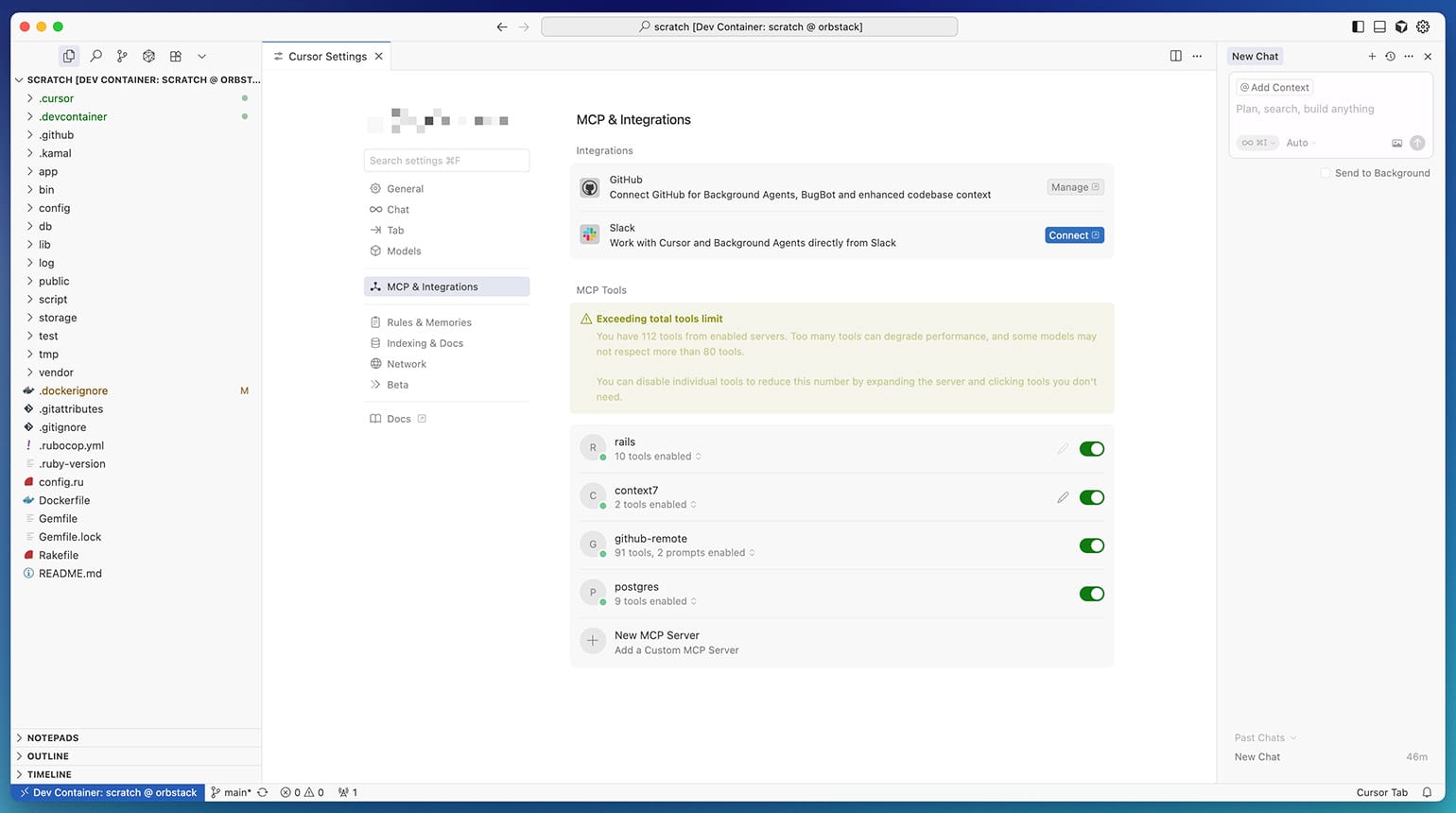Start a new chat with plus icon
This screenshot has height=813, width=1456.
(1372, 57)
